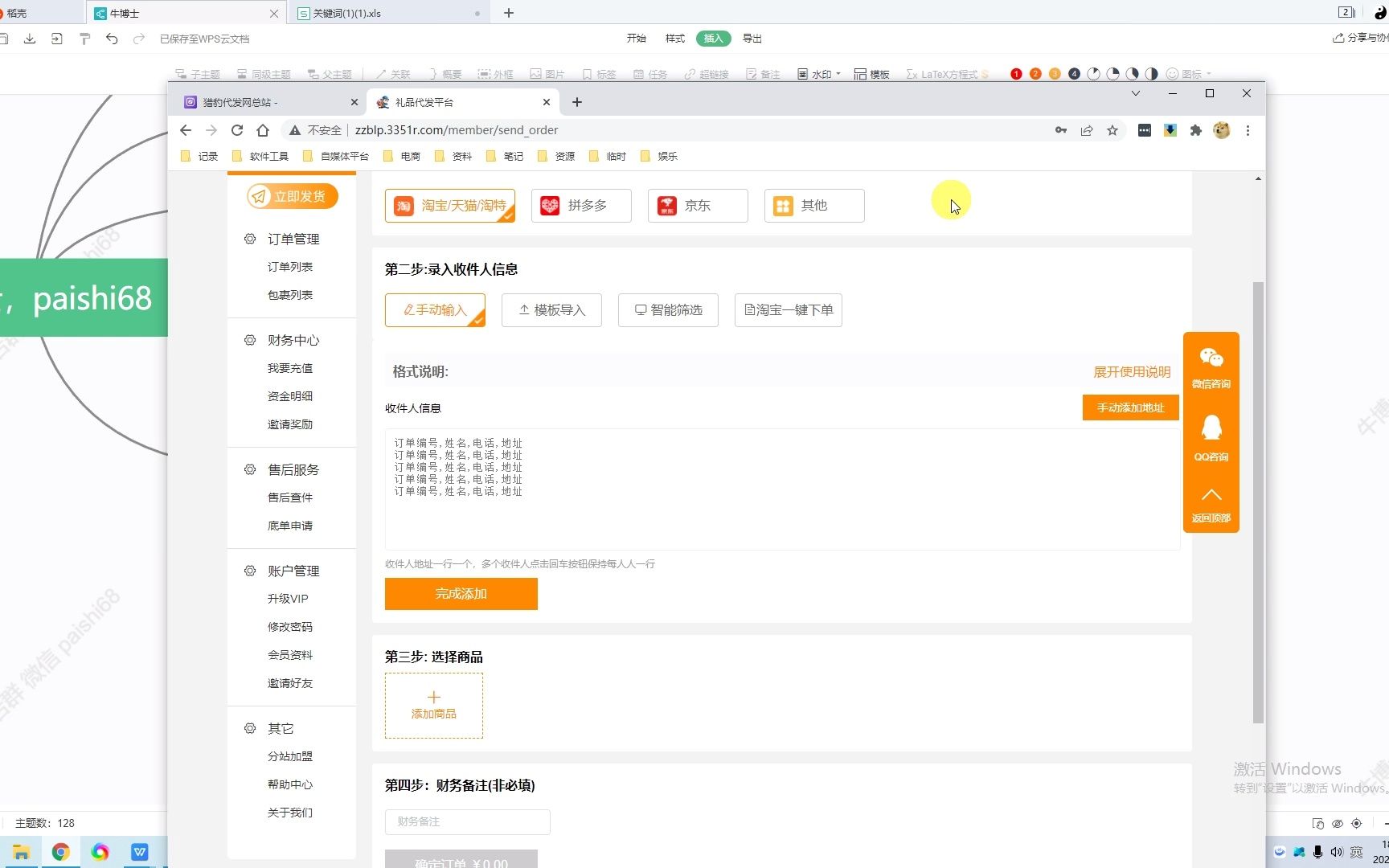Select red priority 1 marker in WPS

coord(1016,74)
